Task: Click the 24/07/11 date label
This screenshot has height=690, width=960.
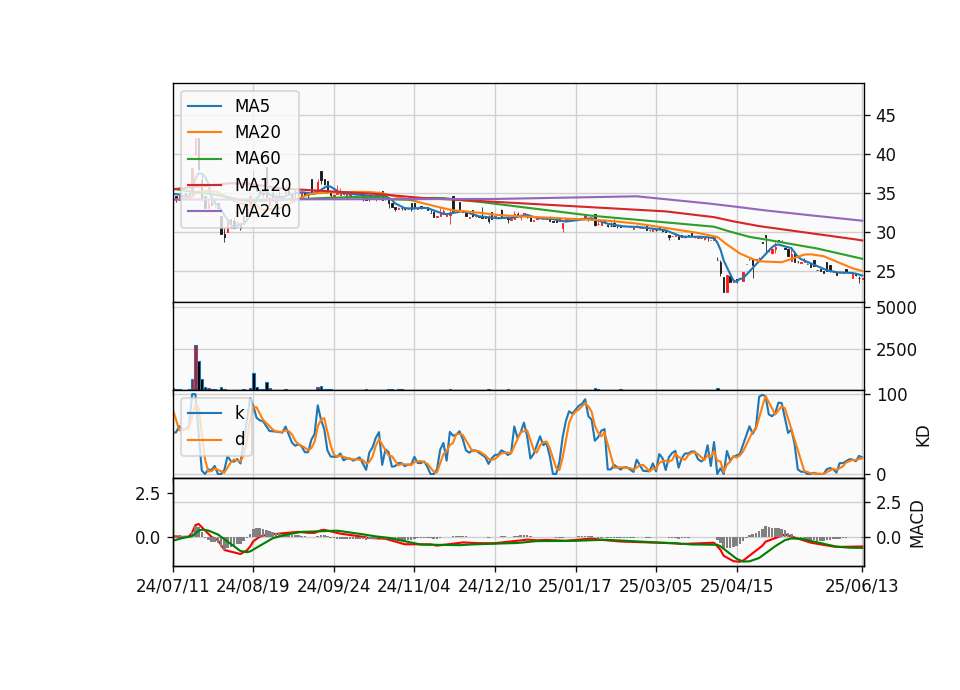Action: [173, 586]
